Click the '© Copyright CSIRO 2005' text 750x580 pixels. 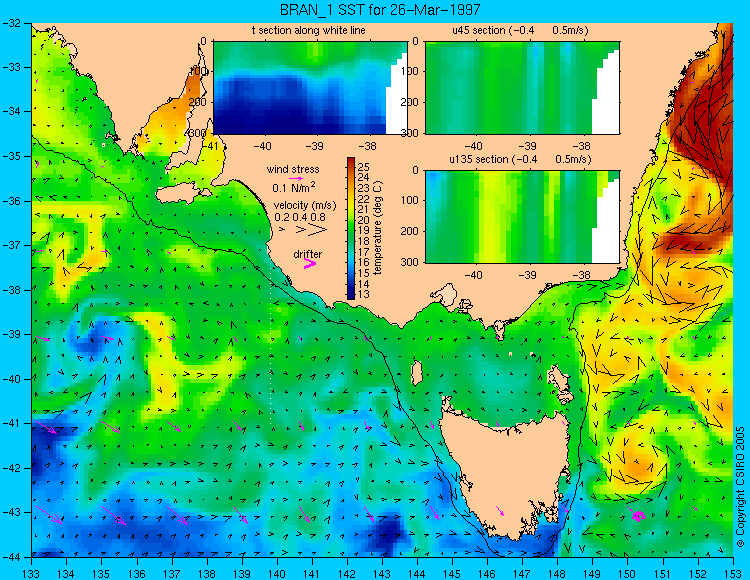[x=740, y=487]
